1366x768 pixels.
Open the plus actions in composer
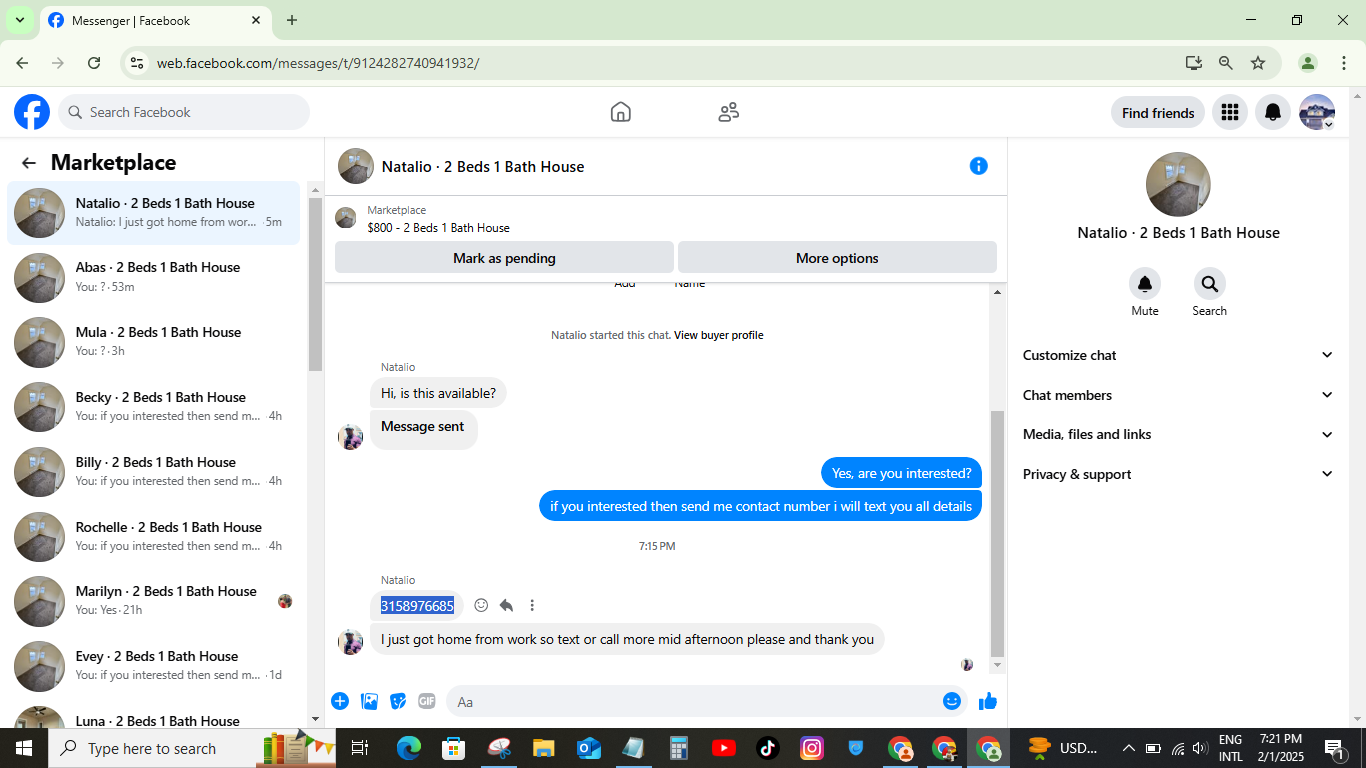pos(340,701)
